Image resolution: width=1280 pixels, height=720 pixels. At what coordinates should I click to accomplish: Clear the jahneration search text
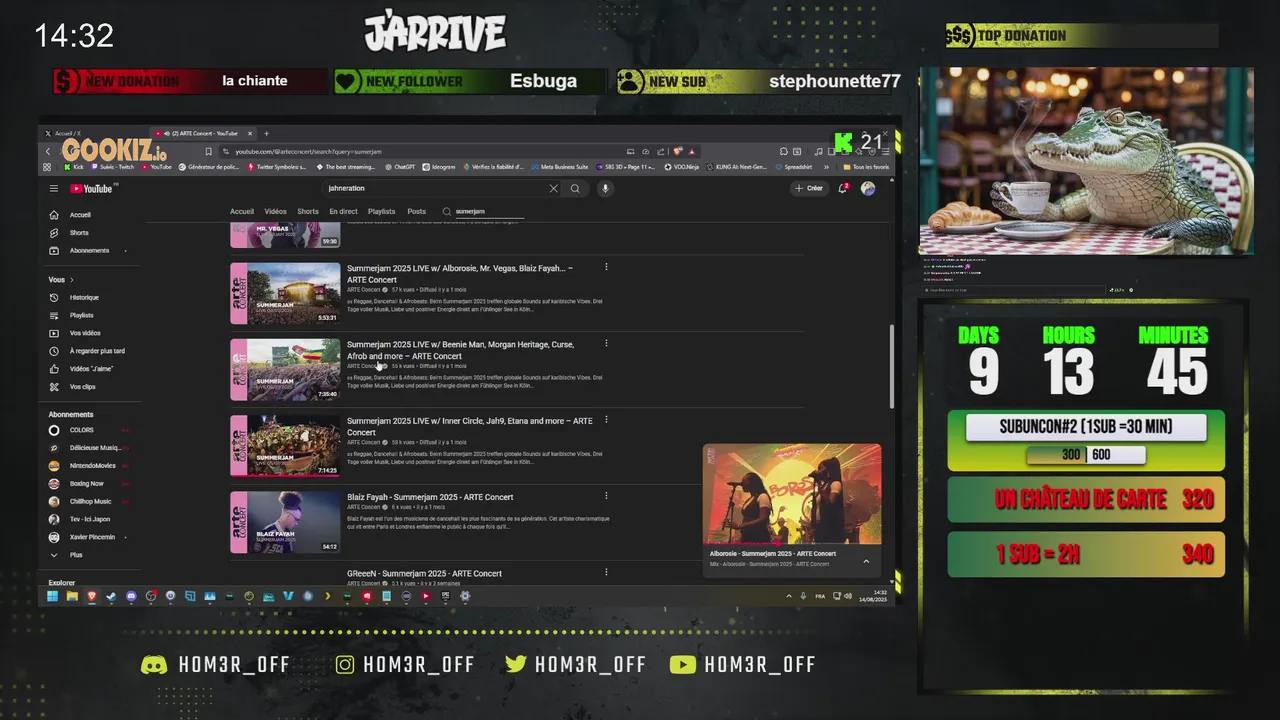coord(553,188)
